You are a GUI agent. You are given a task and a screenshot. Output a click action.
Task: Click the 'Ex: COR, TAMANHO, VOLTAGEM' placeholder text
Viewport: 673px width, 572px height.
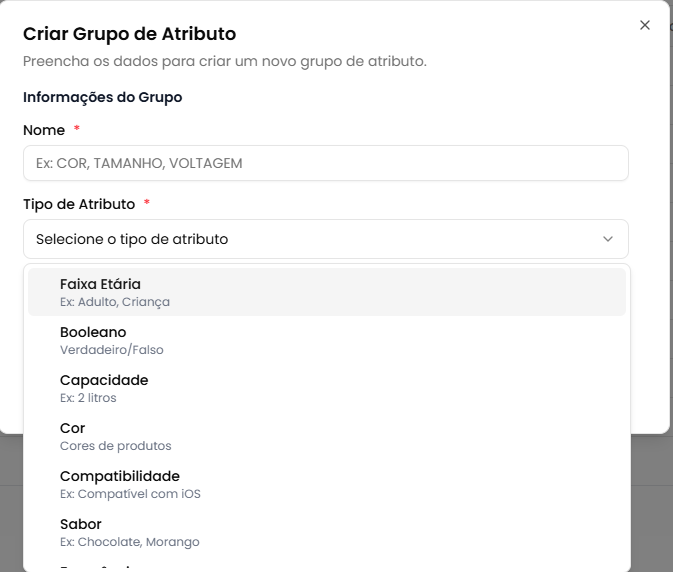click(x=139, y=163)
